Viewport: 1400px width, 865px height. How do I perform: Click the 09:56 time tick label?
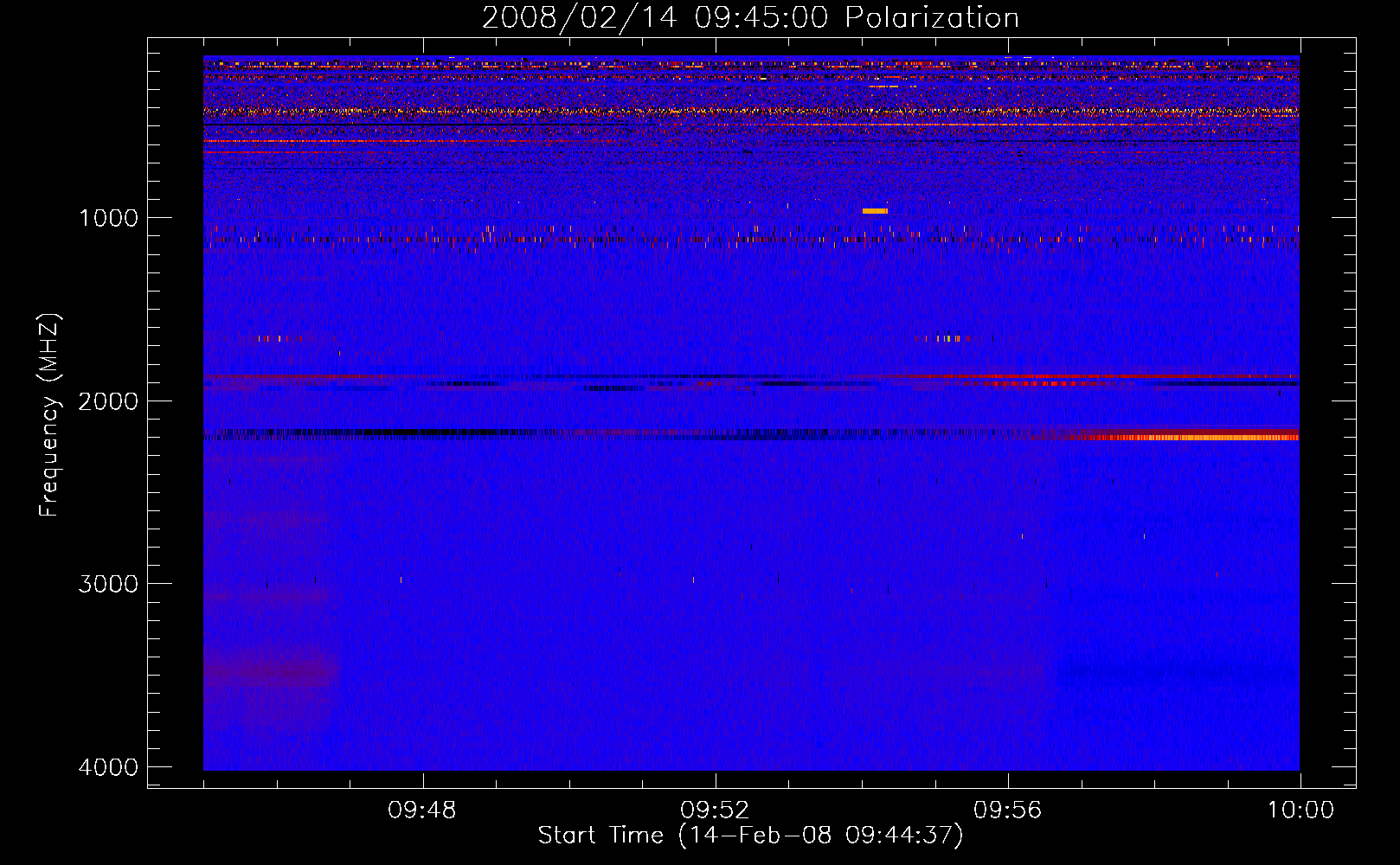(x=1007, y=811)
